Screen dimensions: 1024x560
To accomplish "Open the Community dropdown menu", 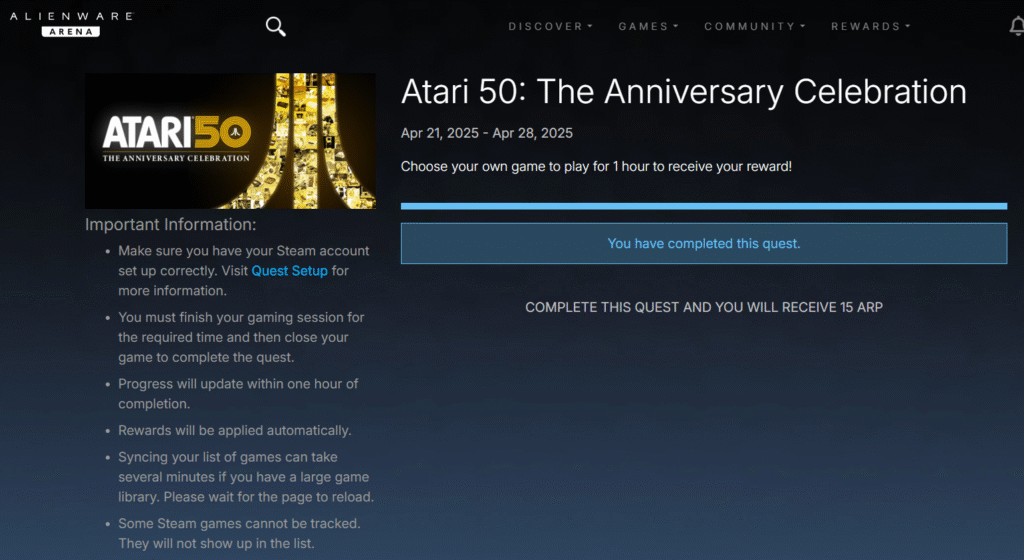I will coord(754,27).
